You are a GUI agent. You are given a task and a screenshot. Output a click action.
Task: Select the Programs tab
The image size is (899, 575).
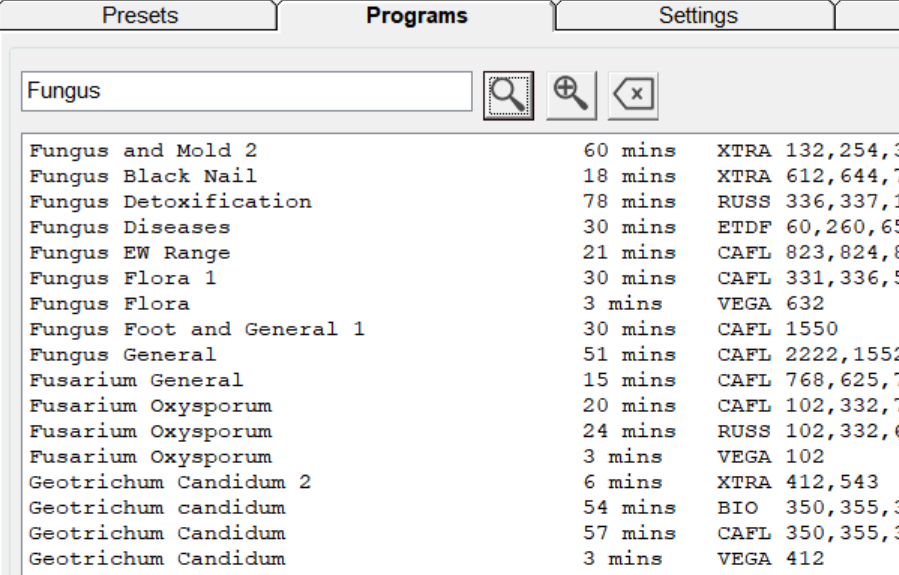417,16
